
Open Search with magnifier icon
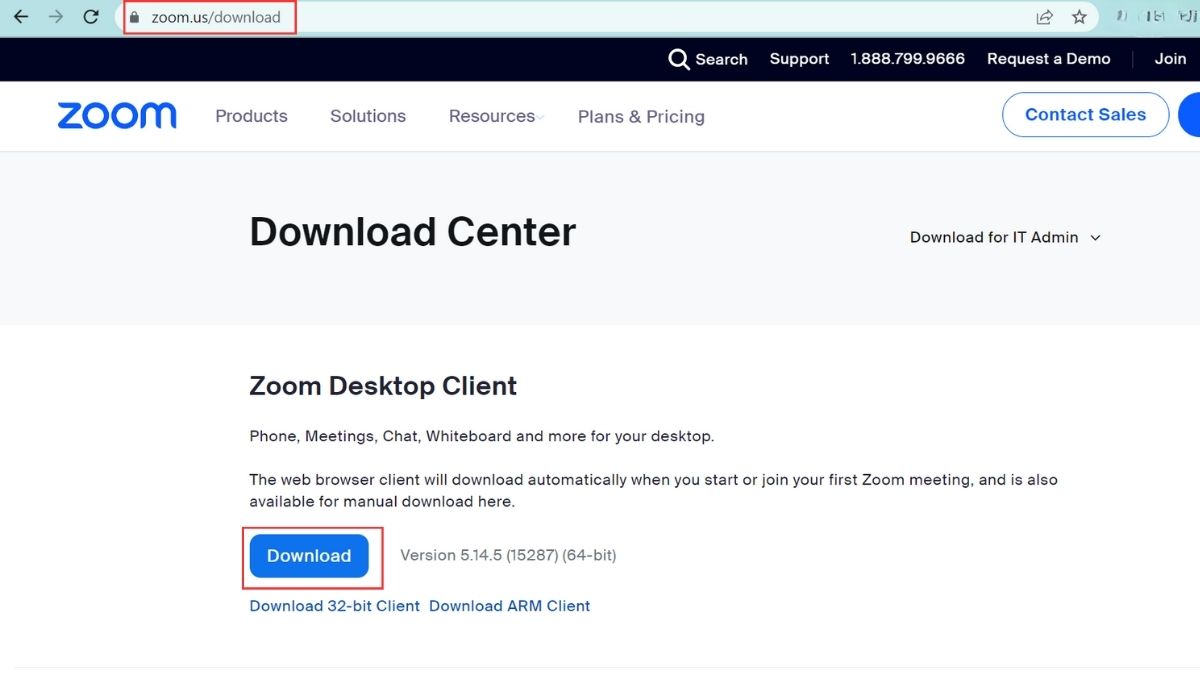pyautogui.click(x=679, y=59)
